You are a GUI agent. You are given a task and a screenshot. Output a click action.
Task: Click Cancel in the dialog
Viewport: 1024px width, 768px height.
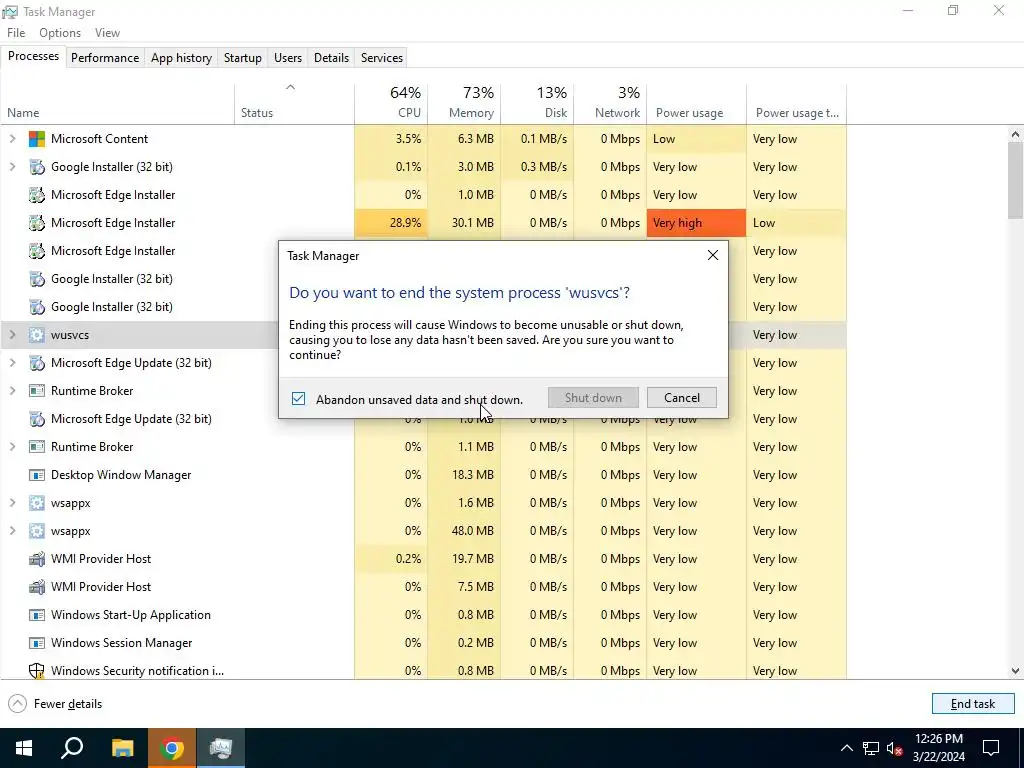(x=682, y=398)
